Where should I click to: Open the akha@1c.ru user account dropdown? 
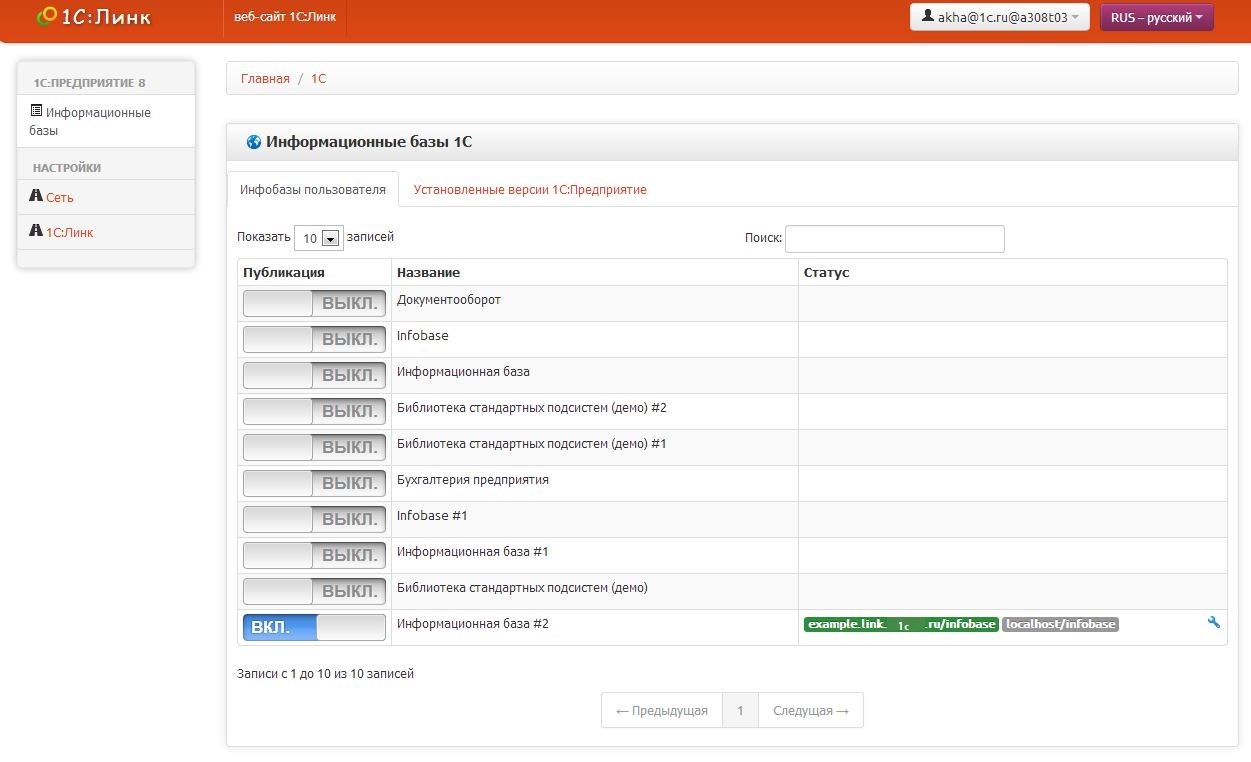[999, 17]
